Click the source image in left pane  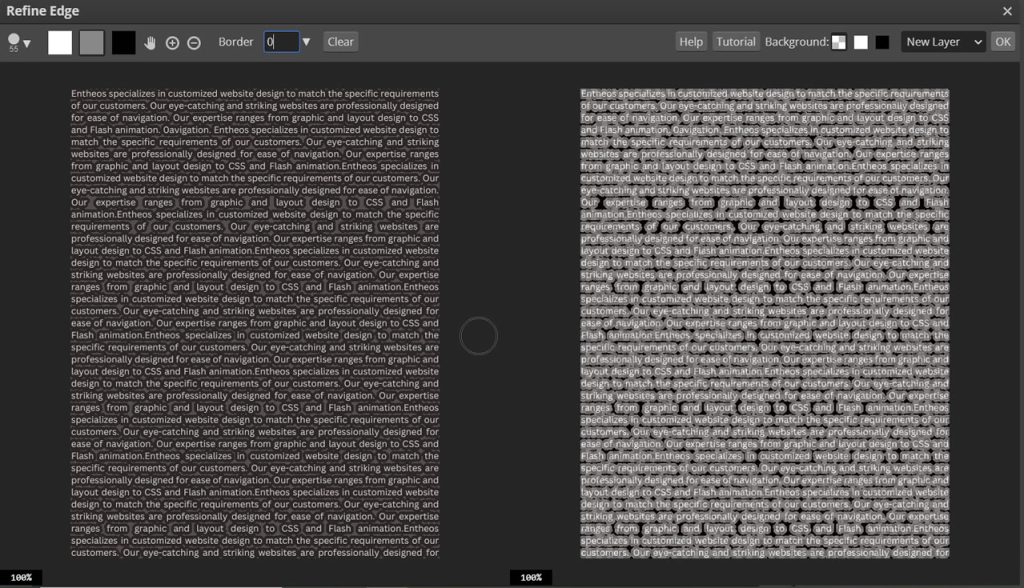255,323
